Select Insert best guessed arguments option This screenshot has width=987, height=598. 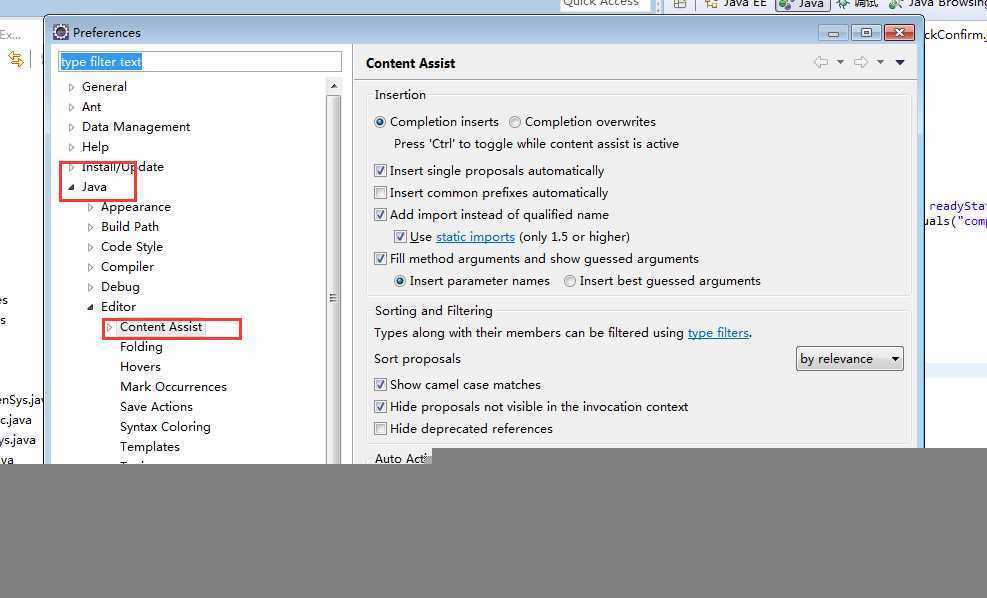570,281
